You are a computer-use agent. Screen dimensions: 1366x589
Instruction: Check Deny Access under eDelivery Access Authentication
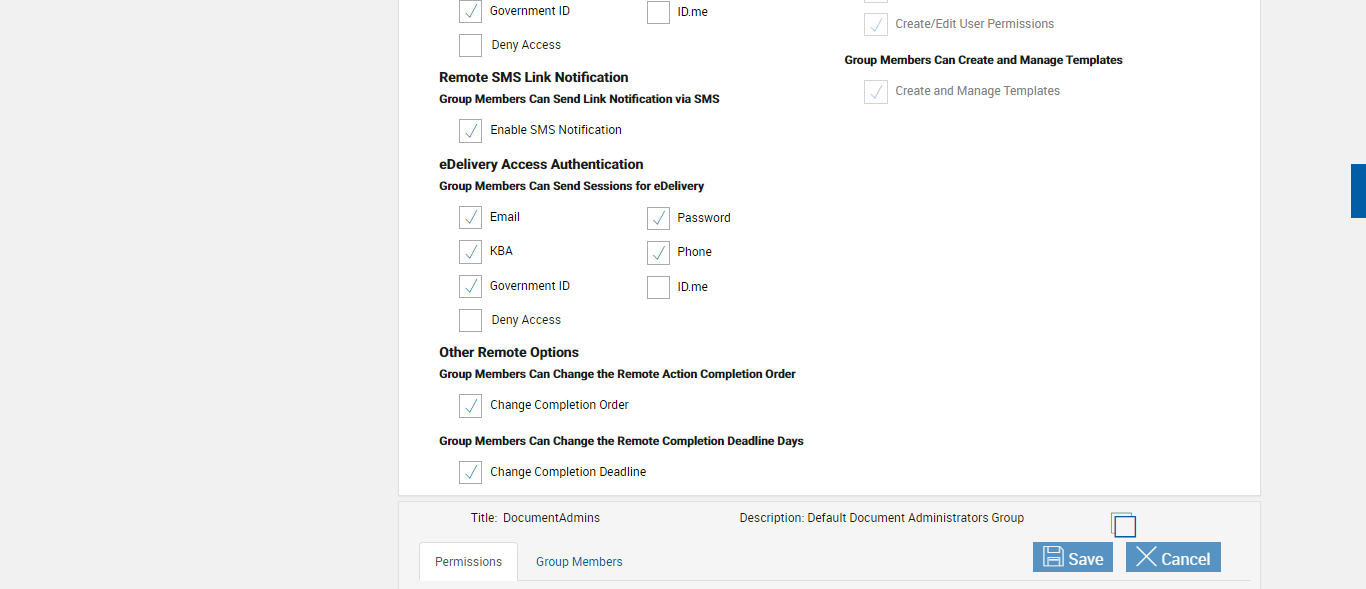(x=470, y=321)
